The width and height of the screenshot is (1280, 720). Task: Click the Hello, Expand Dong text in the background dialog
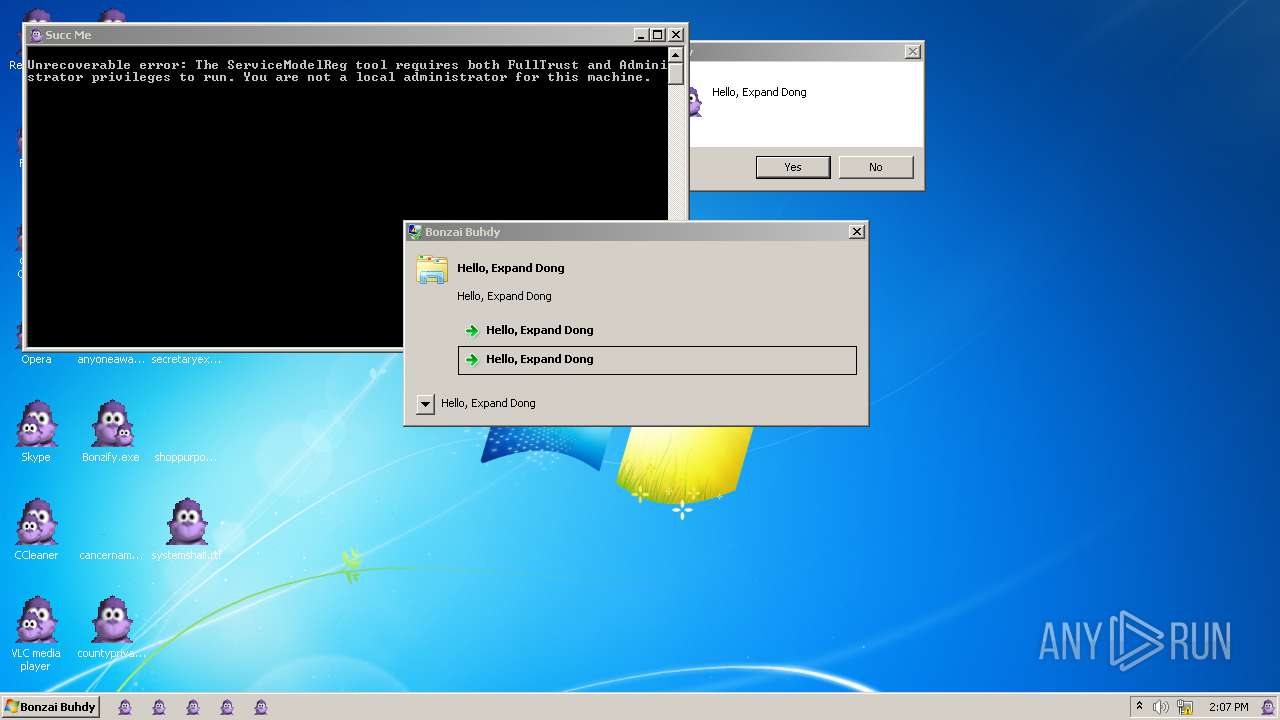759,92
